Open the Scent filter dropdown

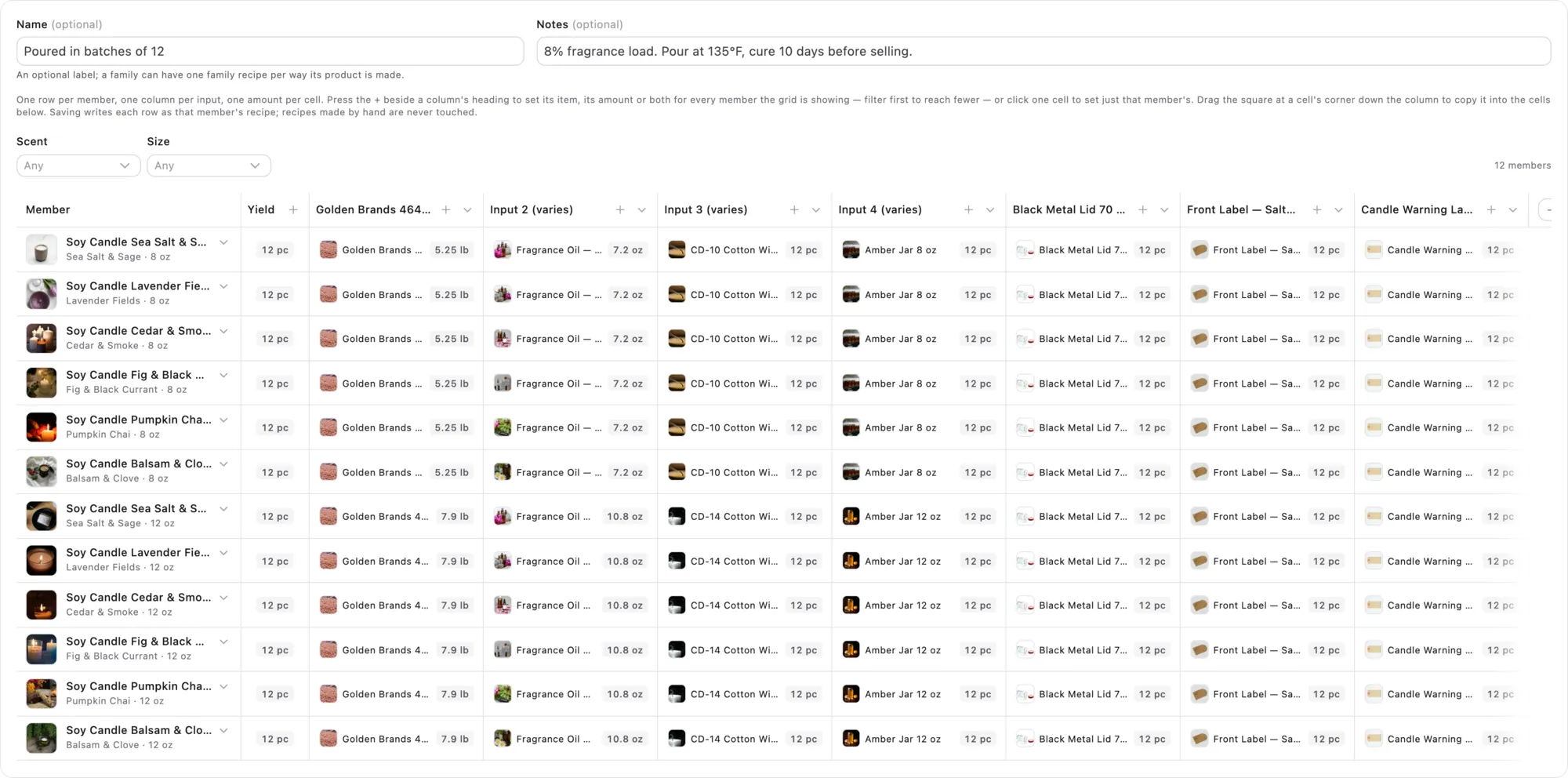coord(78,165)
